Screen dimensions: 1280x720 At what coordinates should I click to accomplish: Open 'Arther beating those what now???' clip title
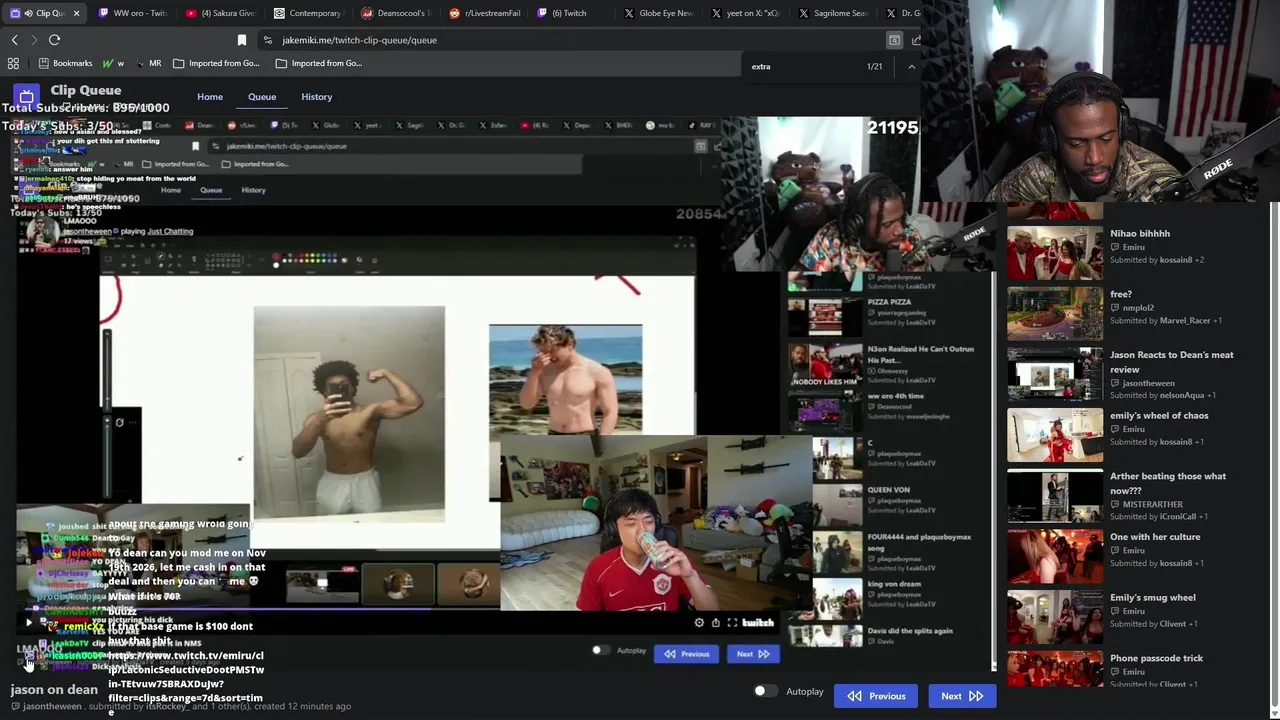pyautogui.click(x=1167, y=483)
